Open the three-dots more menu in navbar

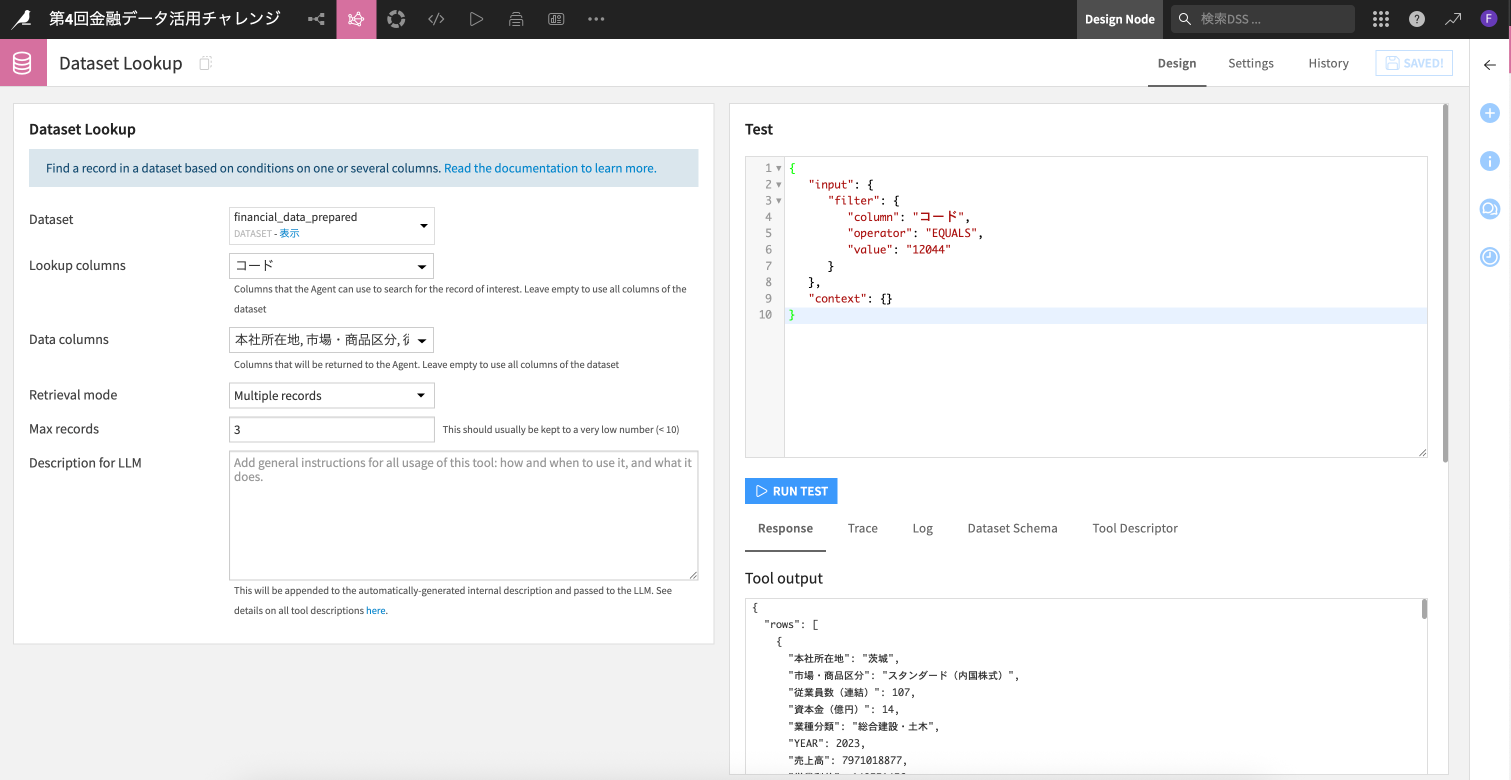(x=596, y=19)
